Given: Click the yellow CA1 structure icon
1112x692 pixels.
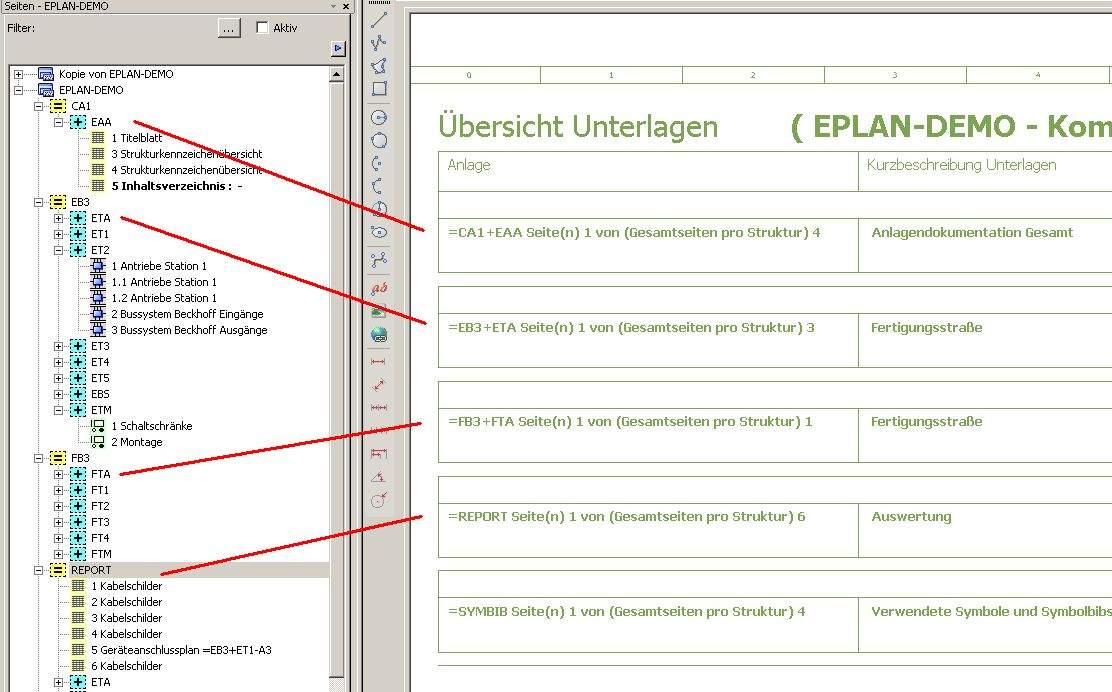Looking at the screenshot, I should coord(58,106).
